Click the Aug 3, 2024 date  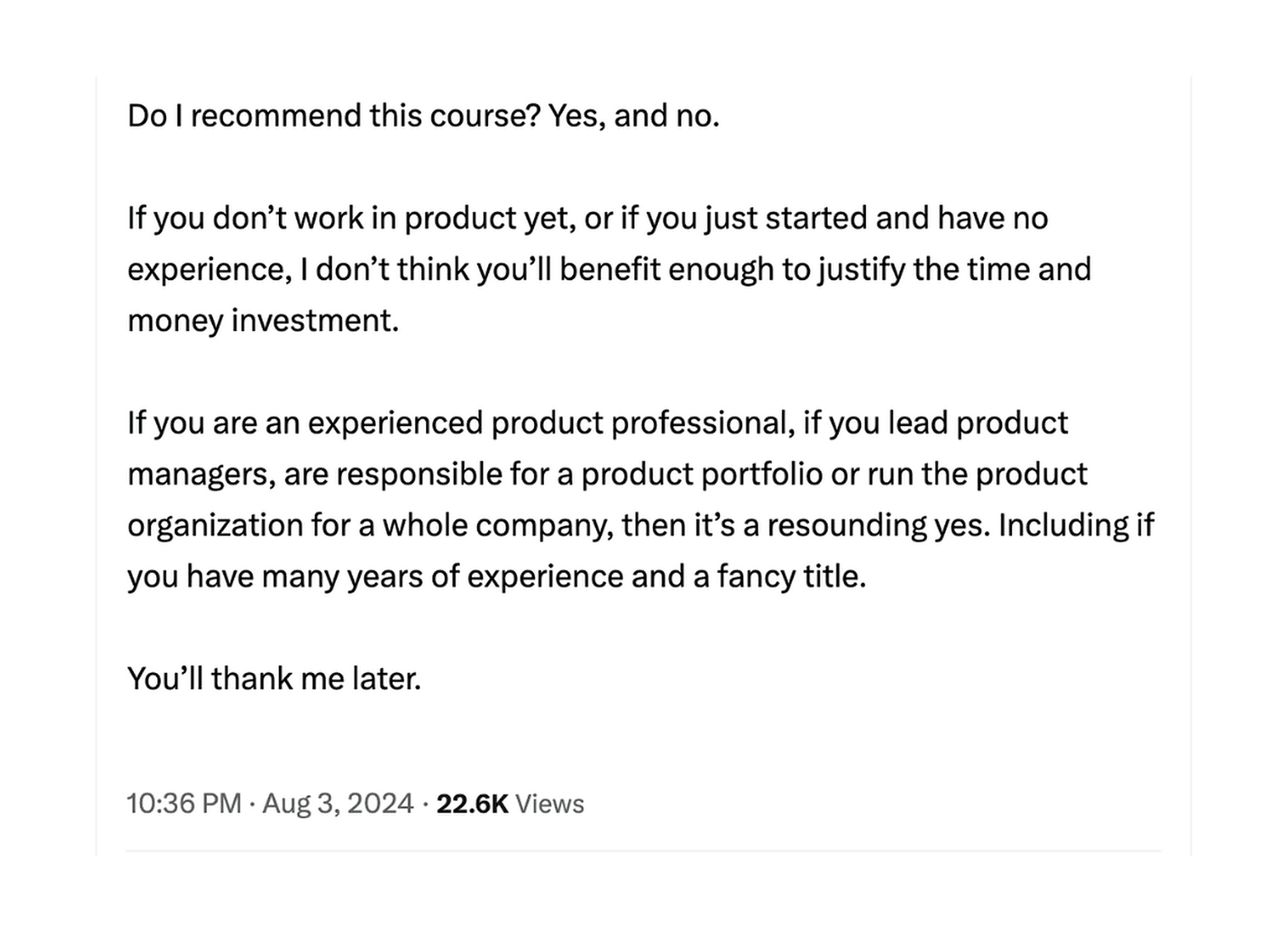click(x=338, y=804)
